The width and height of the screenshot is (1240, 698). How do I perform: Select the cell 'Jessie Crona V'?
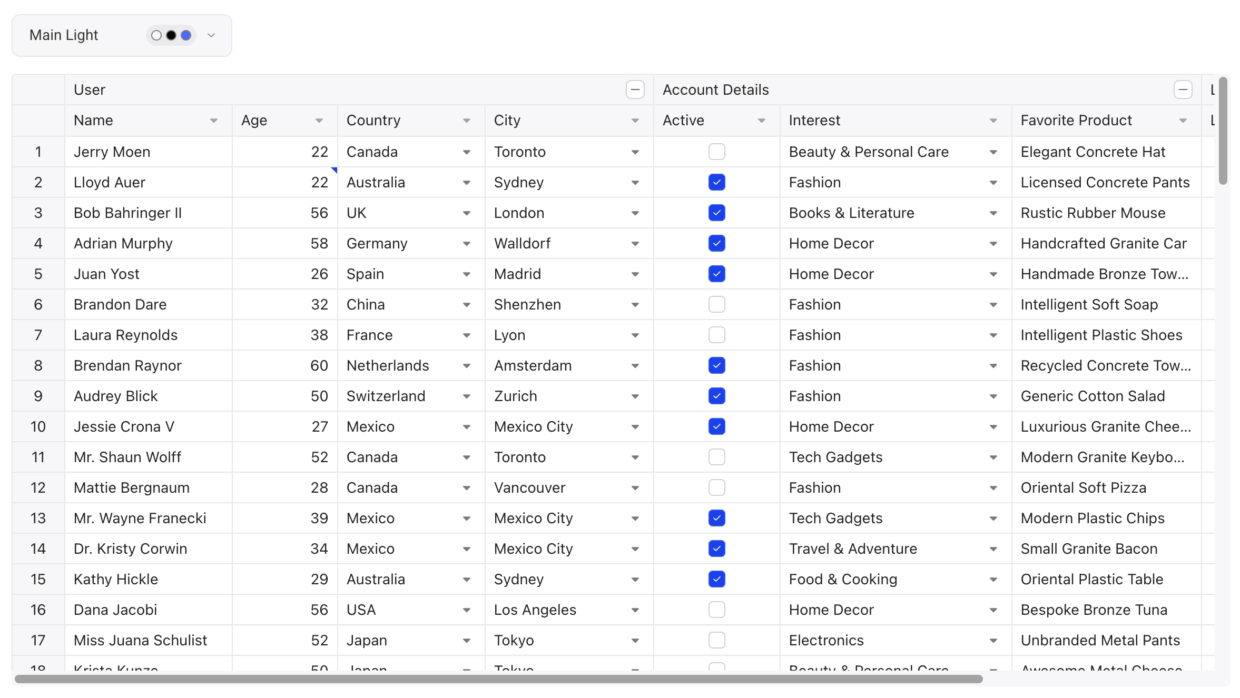pyautogui.click(x=149, y=426)
